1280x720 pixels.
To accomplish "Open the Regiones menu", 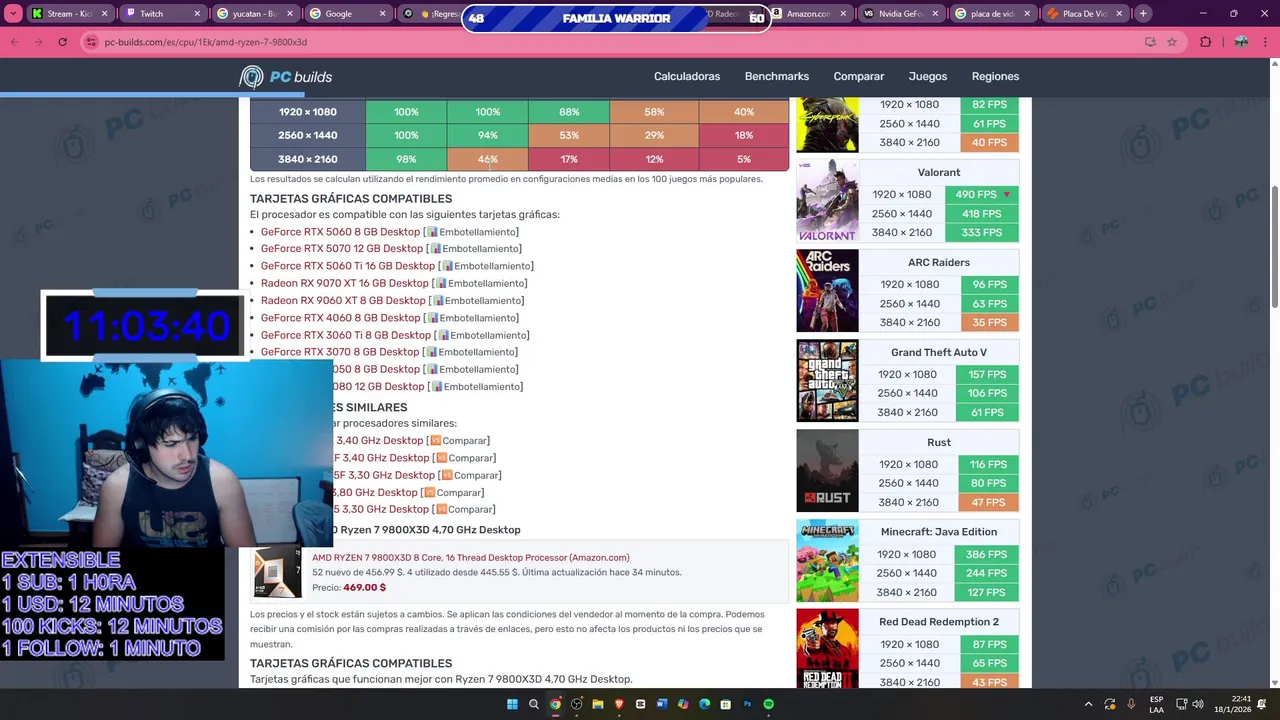I will click(x=995, y=77).
